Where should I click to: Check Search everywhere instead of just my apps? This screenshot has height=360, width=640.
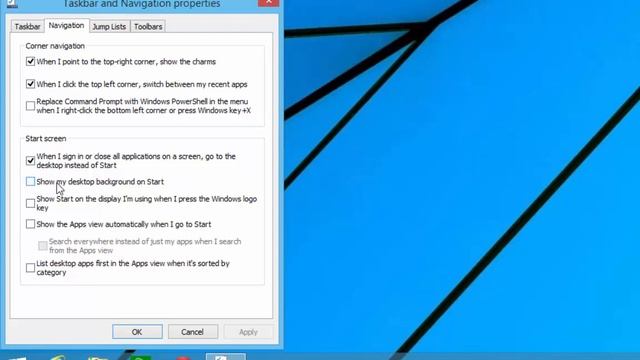click(x=43, y=246)
